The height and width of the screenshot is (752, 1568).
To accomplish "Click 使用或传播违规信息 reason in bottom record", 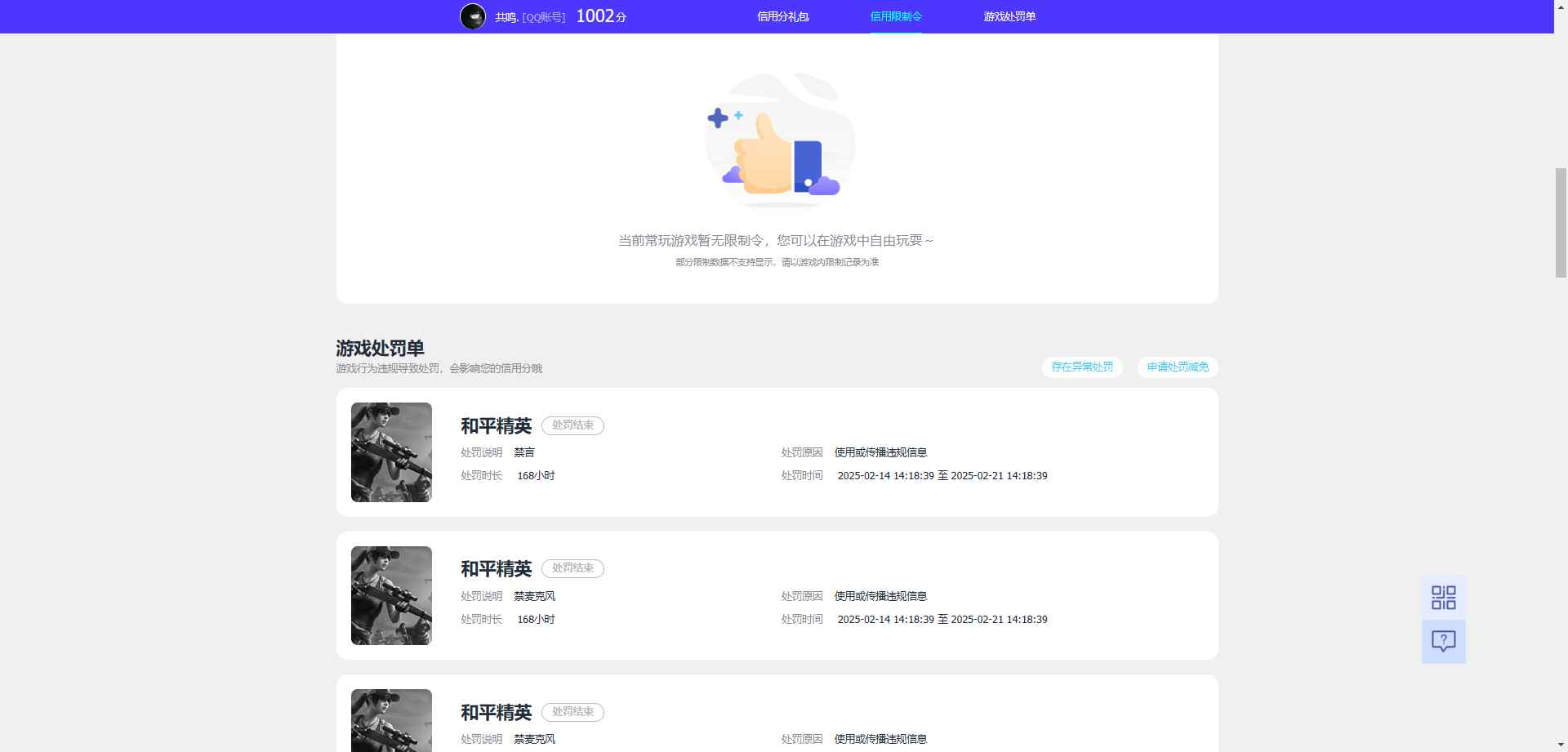I will pos(880,739).
